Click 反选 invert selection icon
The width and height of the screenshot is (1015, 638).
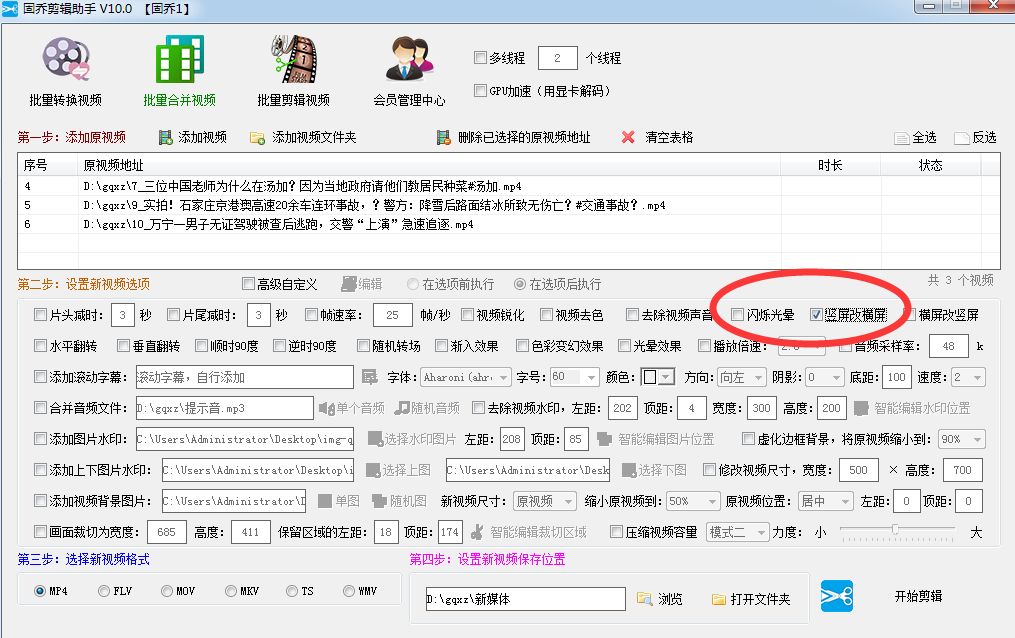(961, 138)
